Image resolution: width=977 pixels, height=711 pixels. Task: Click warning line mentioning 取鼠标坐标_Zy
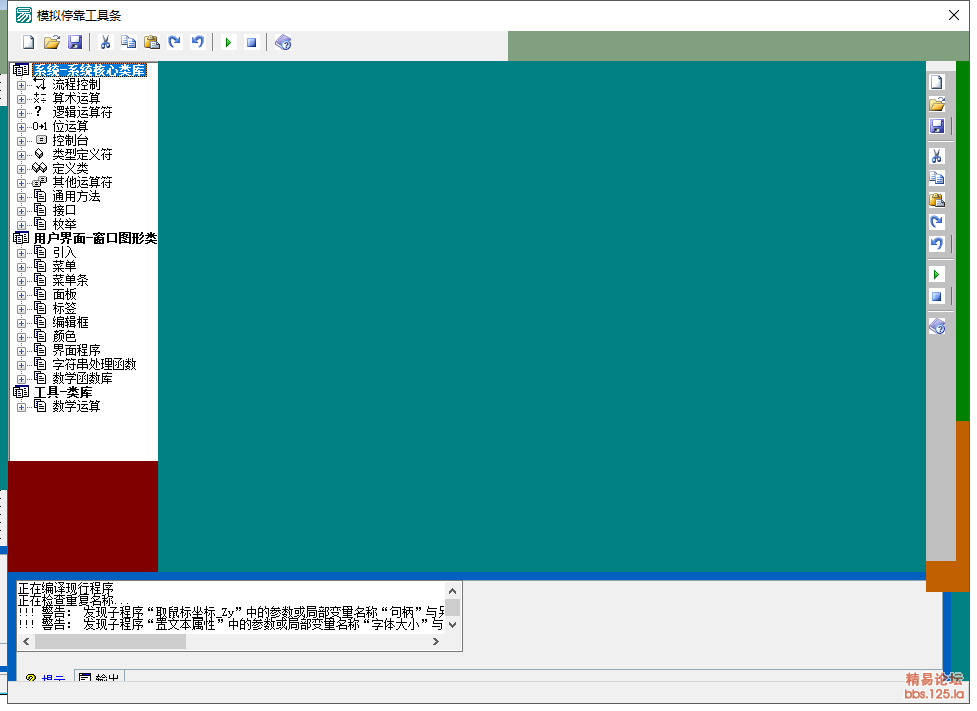pos(231,613)
